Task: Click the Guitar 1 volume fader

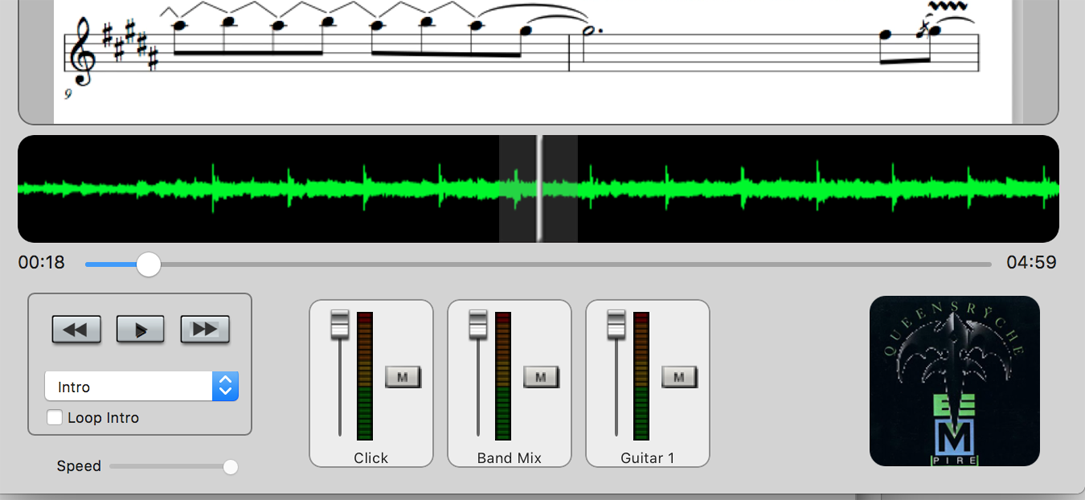Action: [x=616, y=323]
